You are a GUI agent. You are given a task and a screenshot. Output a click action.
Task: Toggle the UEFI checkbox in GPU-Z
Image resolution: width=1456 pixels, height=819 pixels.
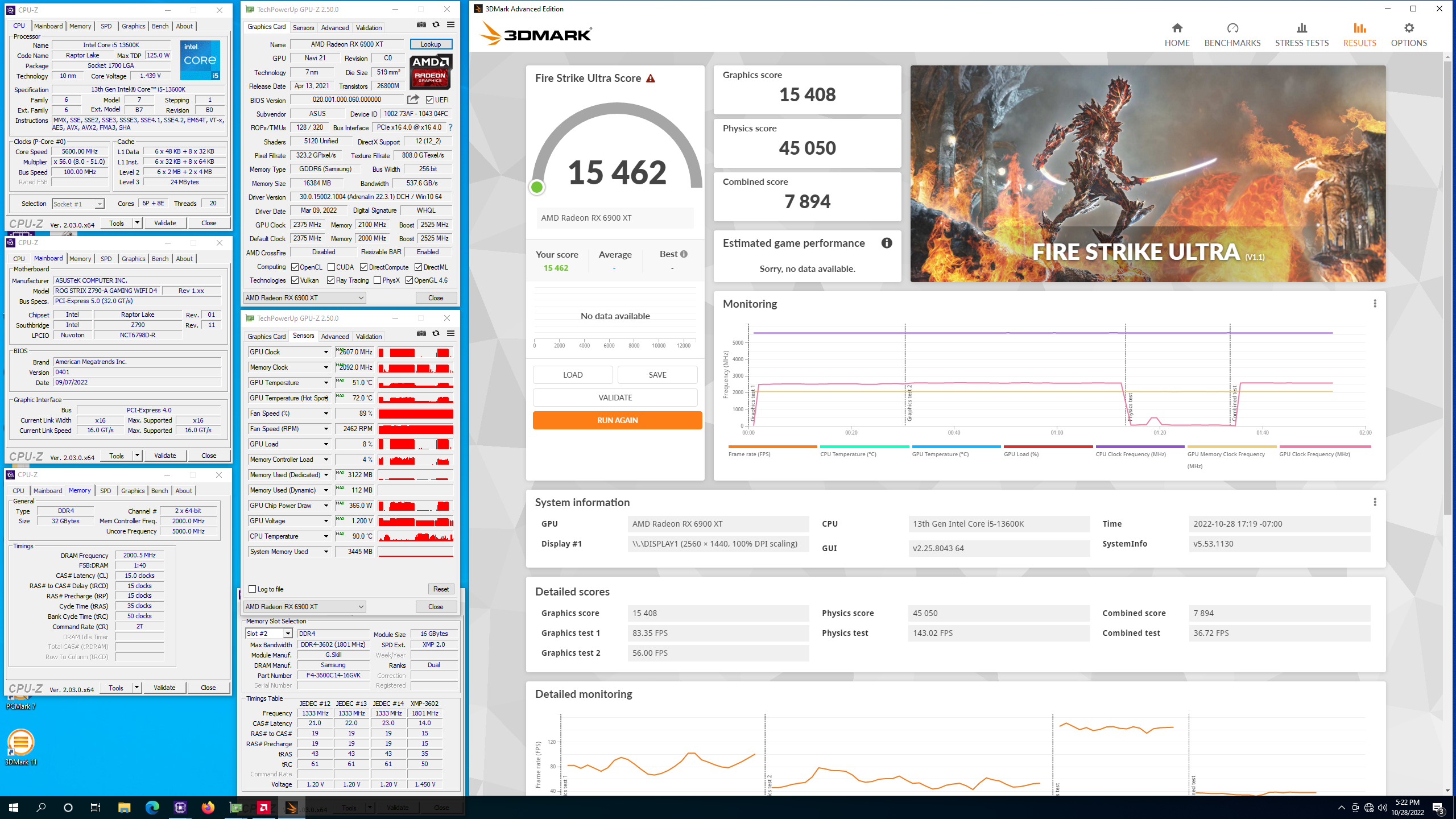tap(429, 100)
